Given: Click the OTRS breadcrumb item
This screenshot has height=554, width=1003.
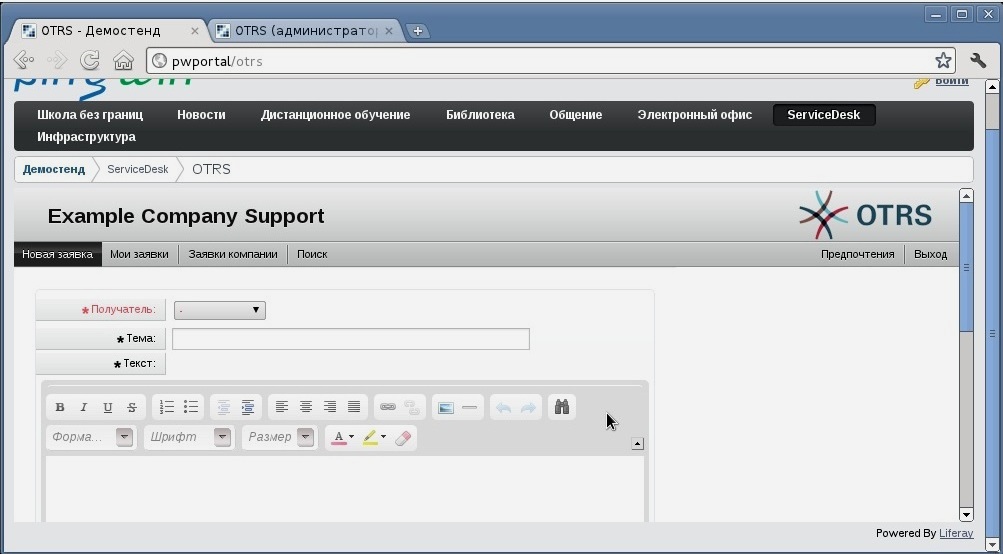Looking at the screenshot, I should 211,170.
